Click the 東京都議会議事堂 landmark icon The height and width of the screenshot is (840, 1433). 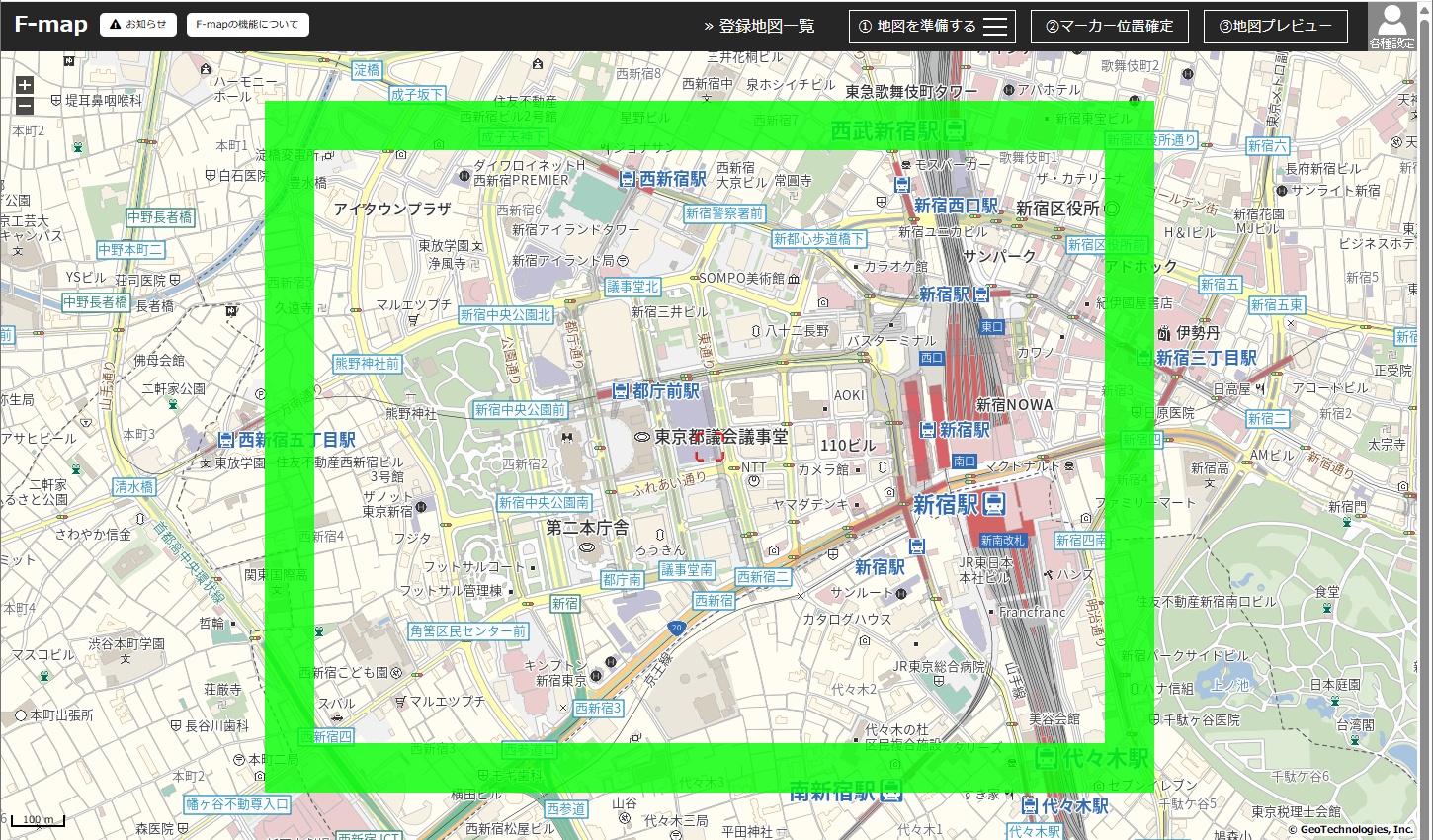(x=642, y=436)
